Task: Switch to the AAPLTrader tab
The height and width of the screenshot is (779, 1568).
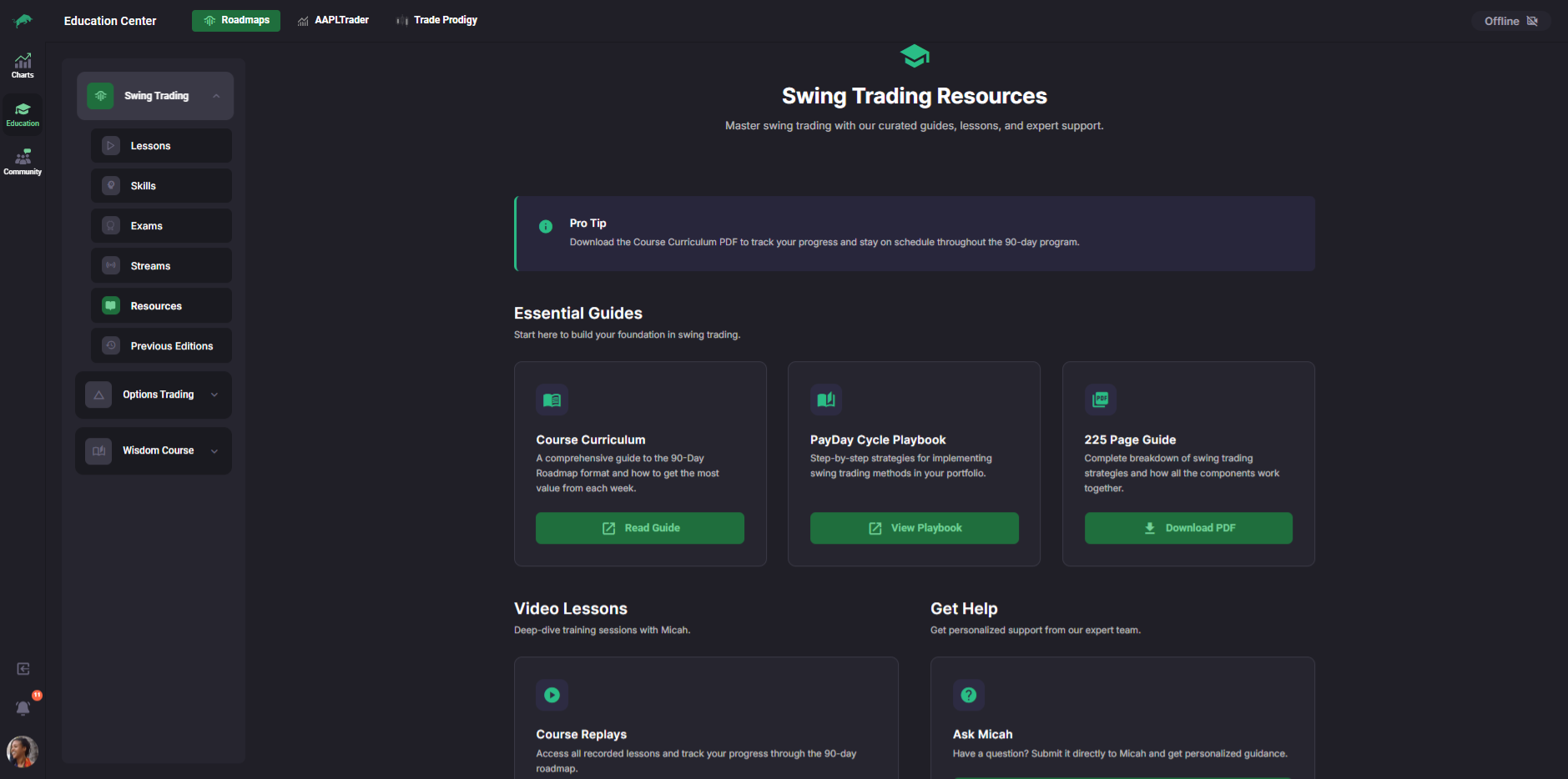Action: point(334,20)
